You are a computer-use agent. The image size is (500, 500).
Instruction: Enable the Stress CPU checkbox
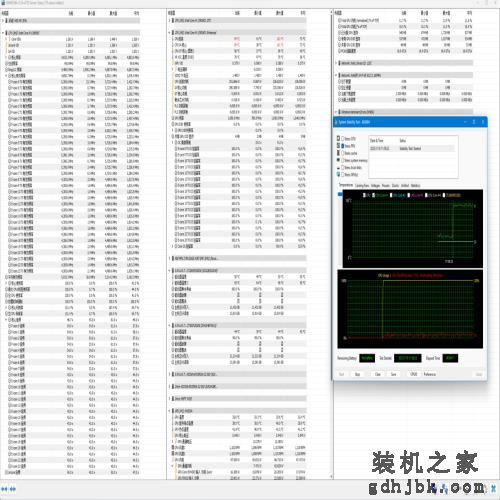point(343,139)
